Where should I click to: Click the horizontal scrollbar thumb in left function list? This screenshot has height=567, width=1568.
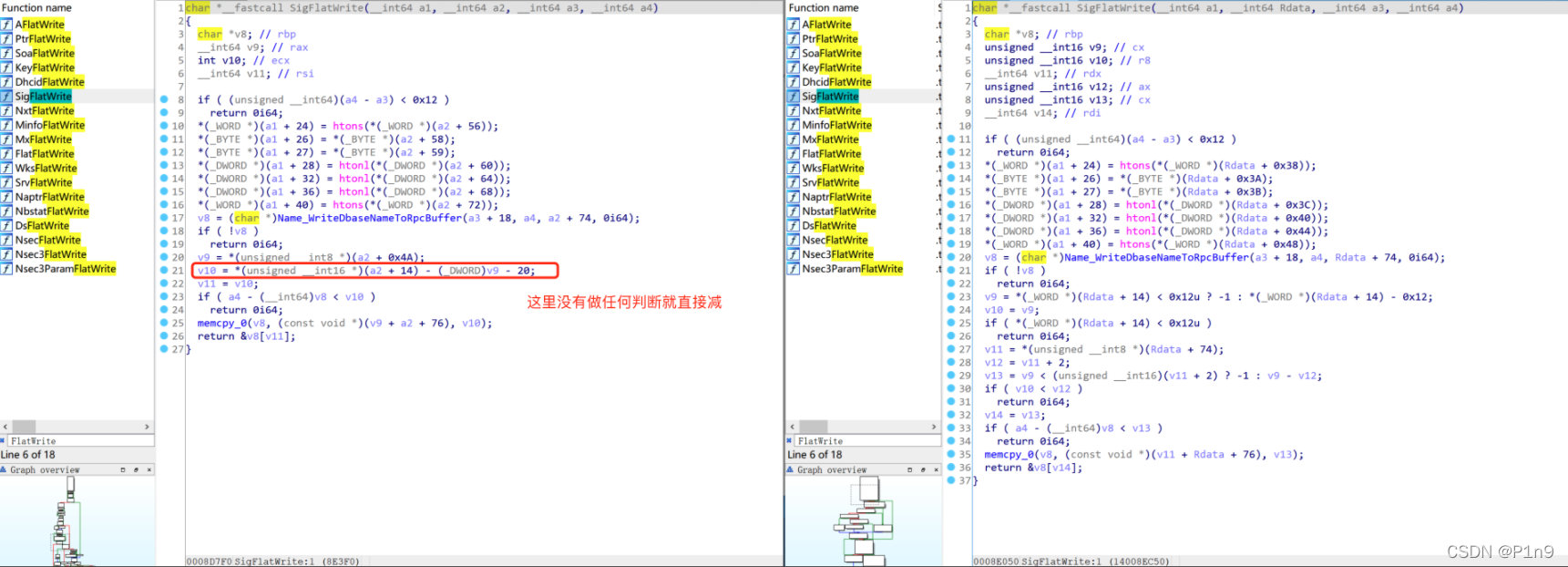point(24,427)
